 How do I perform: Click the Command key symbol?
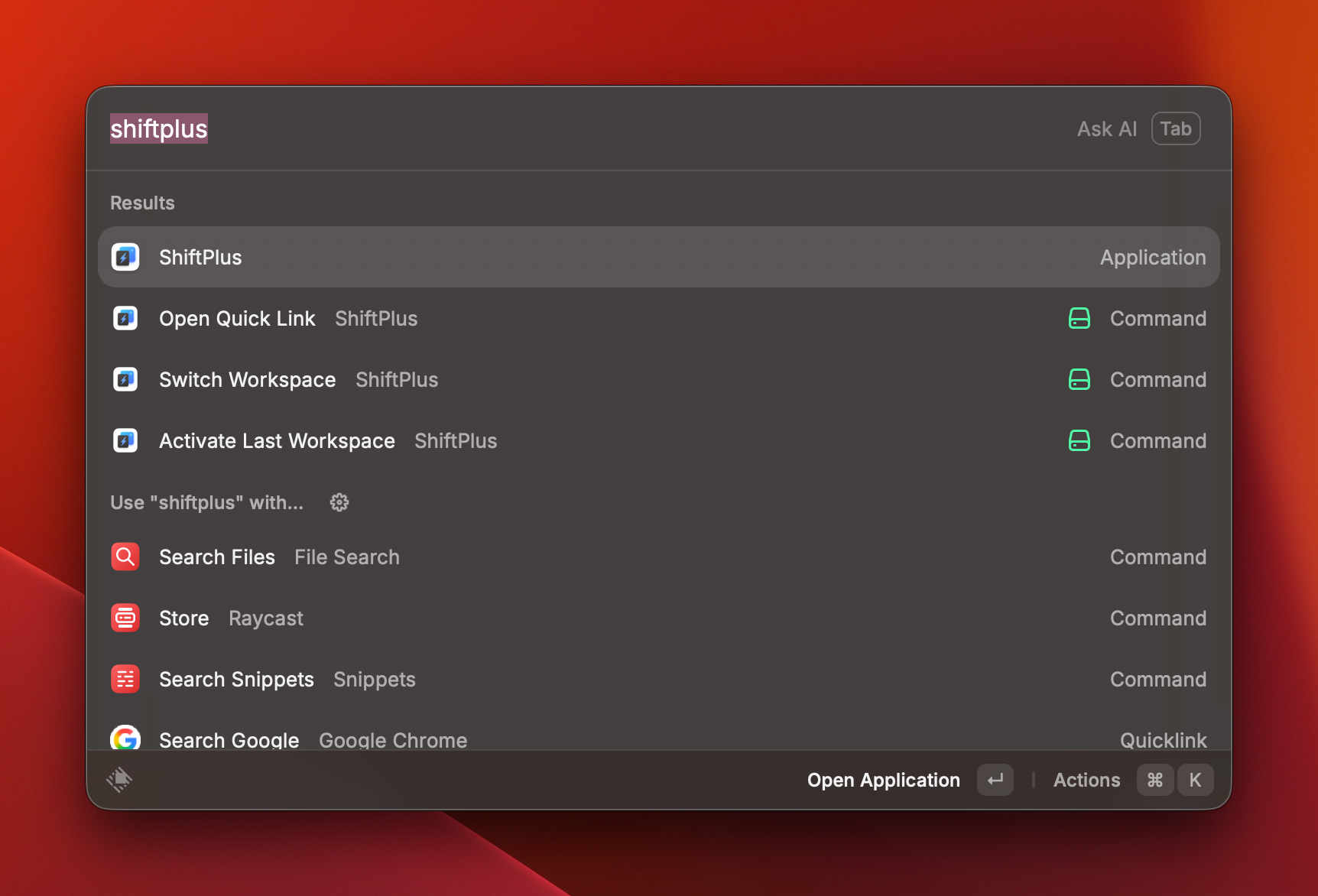(x=1155, y=780)
